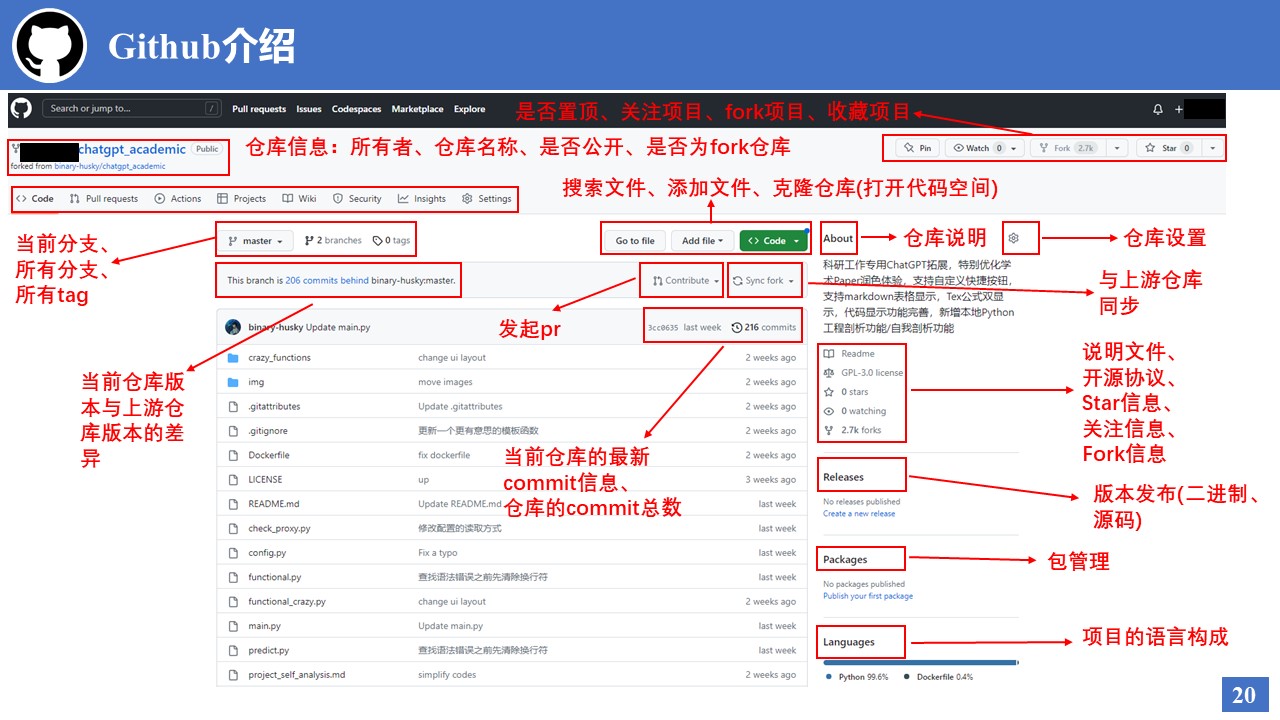The height and width of the screenshot is (720, 1280).
Task: Click the img folder icon
Action: click(x=233, y=382)
